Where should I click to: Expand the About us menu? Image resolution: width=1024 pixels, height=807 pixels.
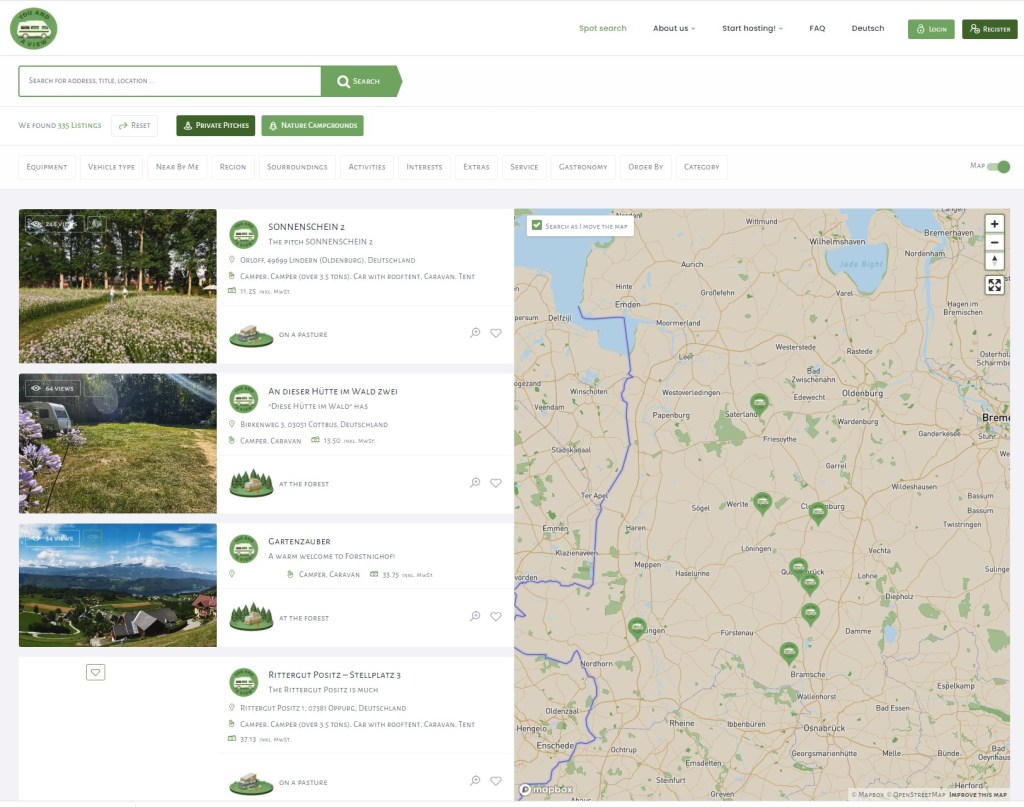[x=674, y=28]
